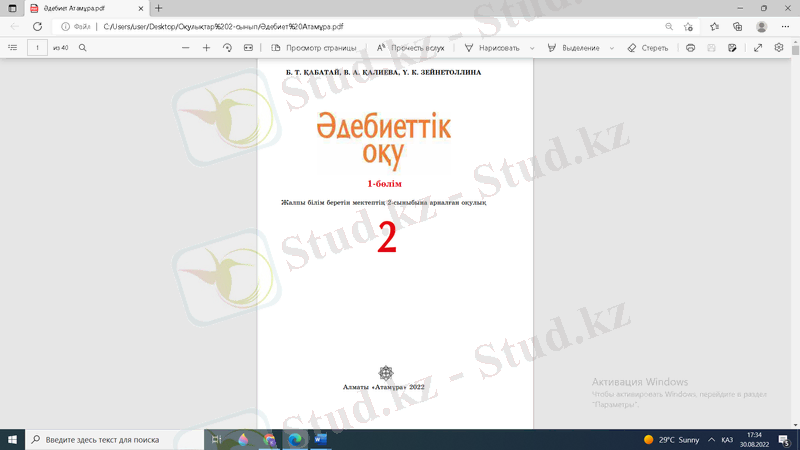Viewport: 800px width, 450px height.
Task: Open the PDF viewer settings gear
Action: 779,47
